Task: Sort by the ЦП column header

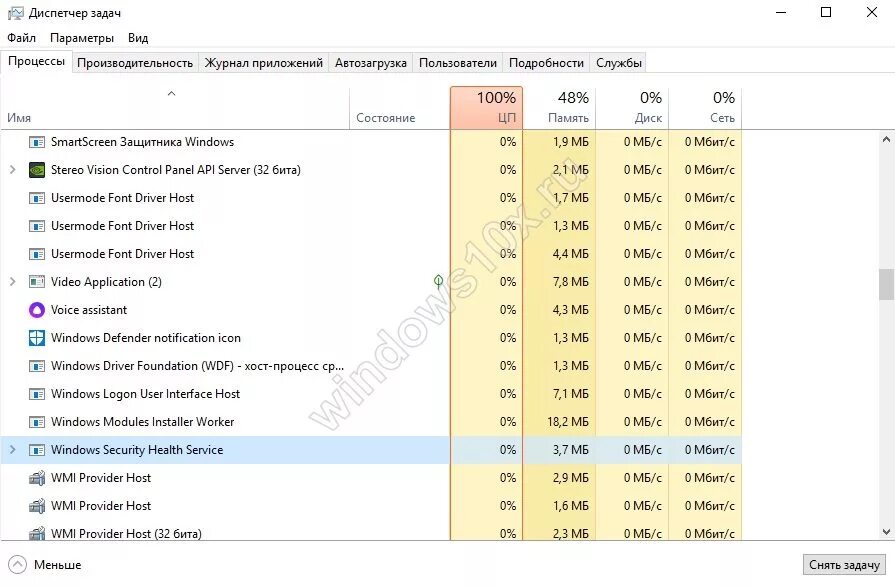Action: click(x=486, y=107)
